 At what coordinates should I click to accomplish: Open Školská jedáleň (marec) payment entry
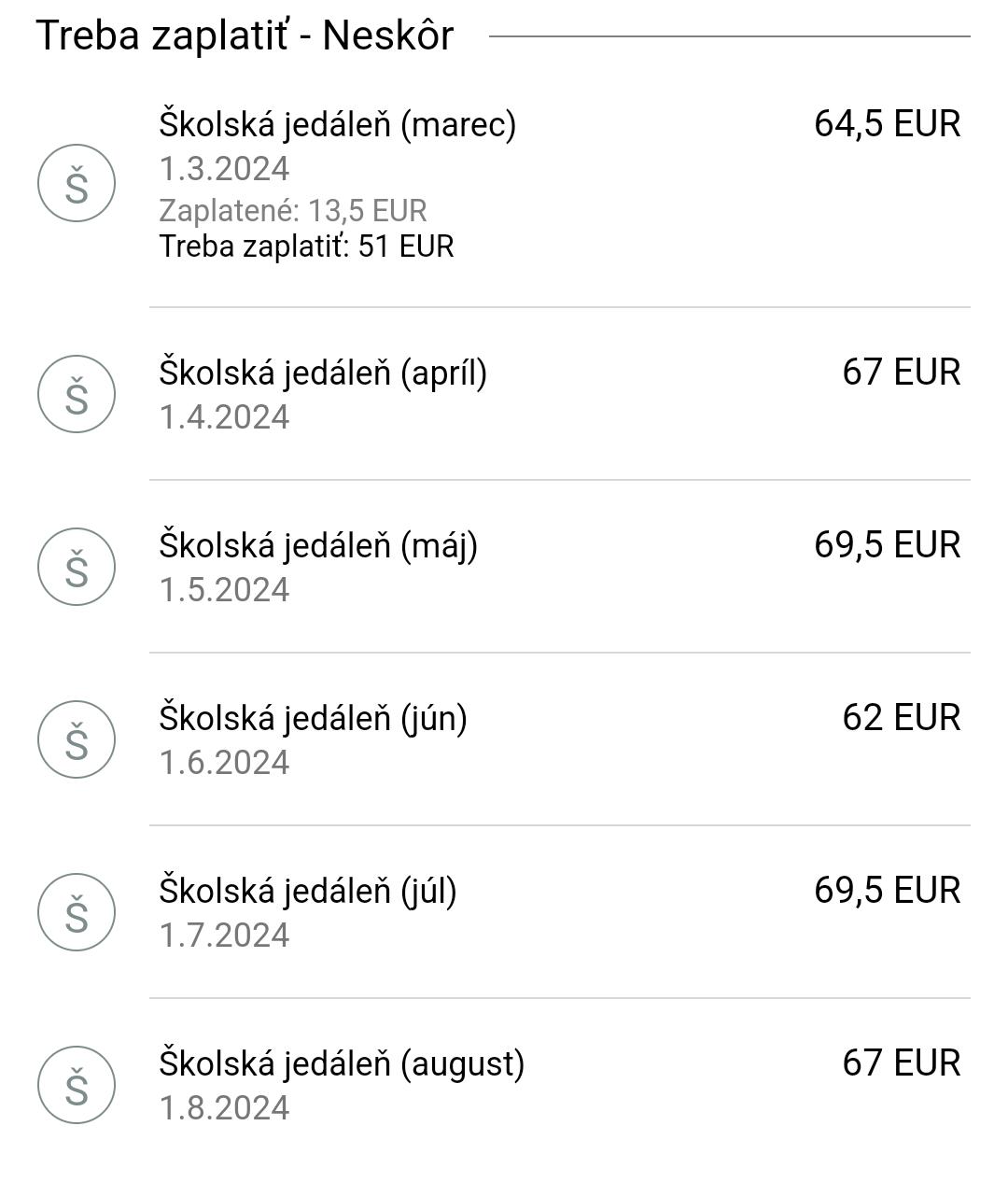coord(337,124)
